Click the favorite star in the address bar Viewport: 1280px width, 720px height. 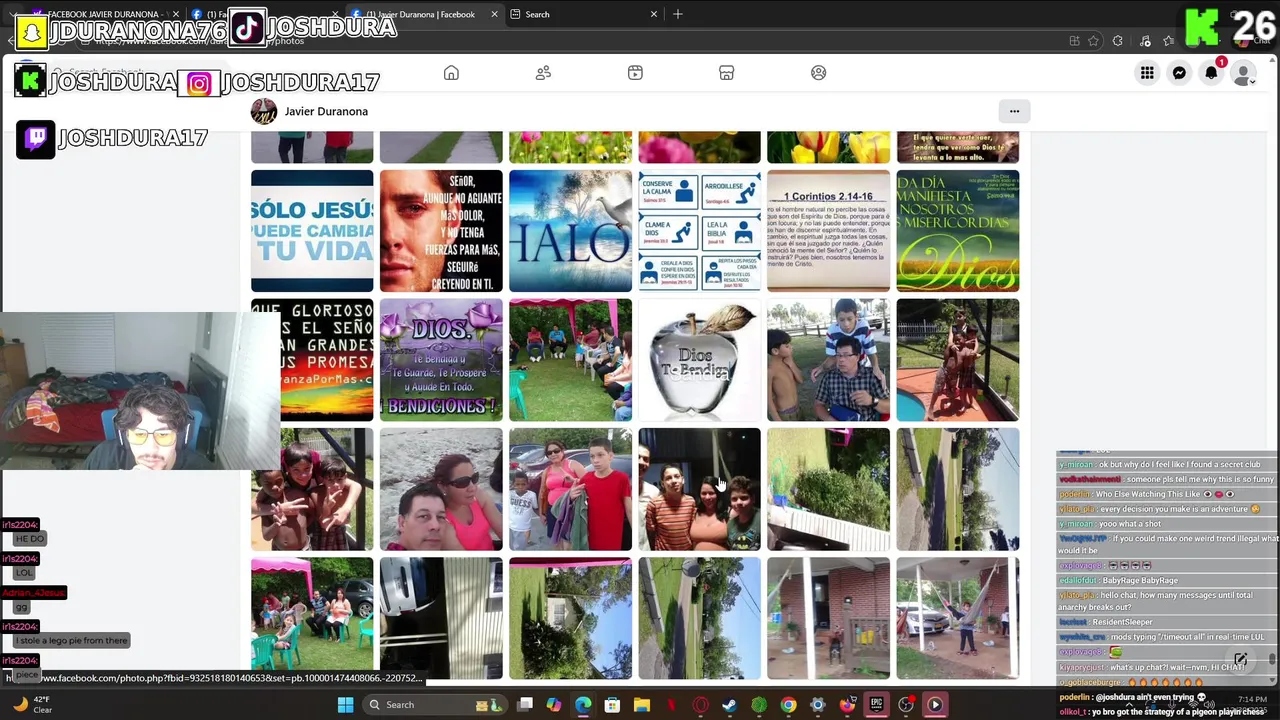[1094, 41]
